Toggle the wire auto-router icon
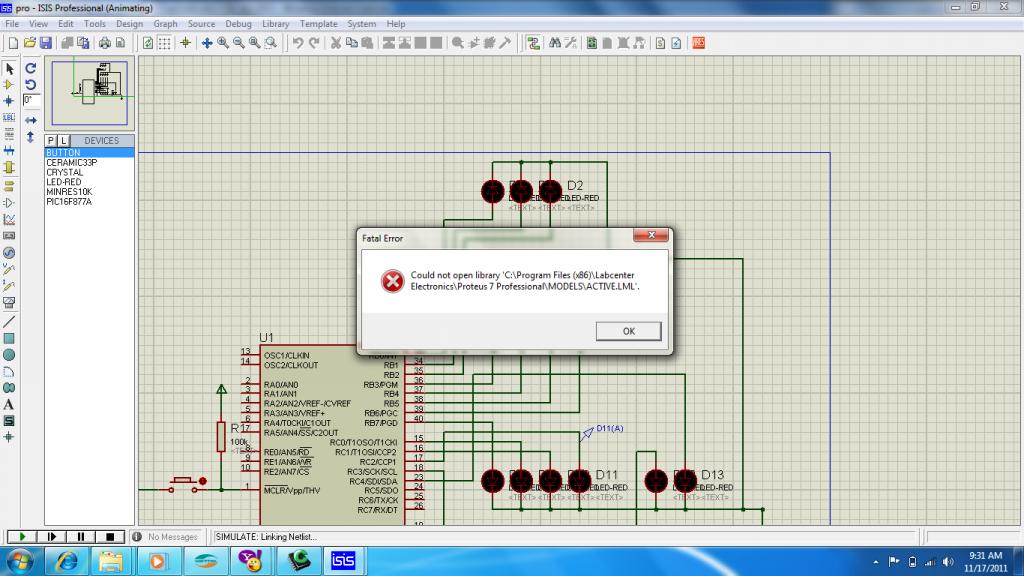Screen dimensions: 1024x576 pyautogui.click(x=534, y=43)
